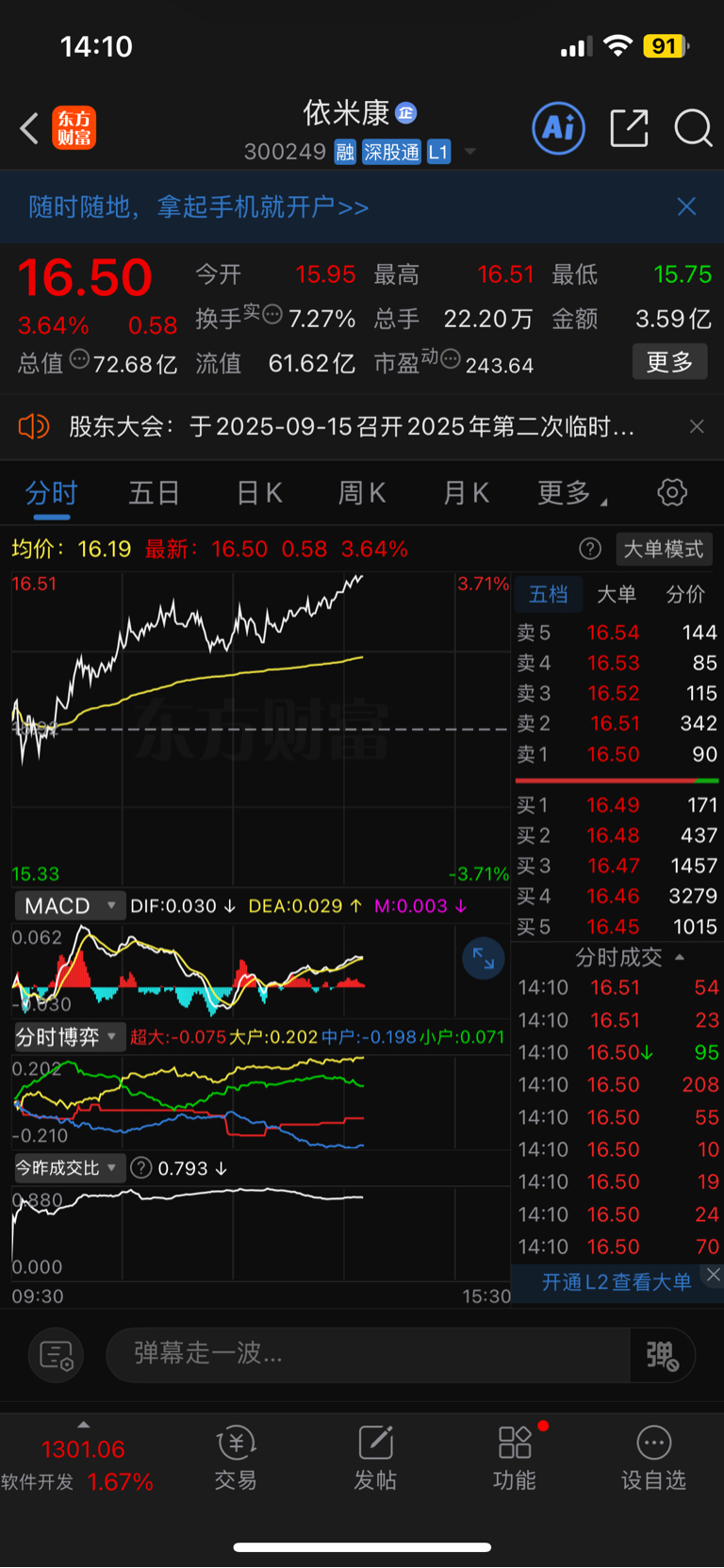Viewport: 724px width, 1568px height.
Task: Select the 卖1 16.50 order row
Action: (617, 754)
